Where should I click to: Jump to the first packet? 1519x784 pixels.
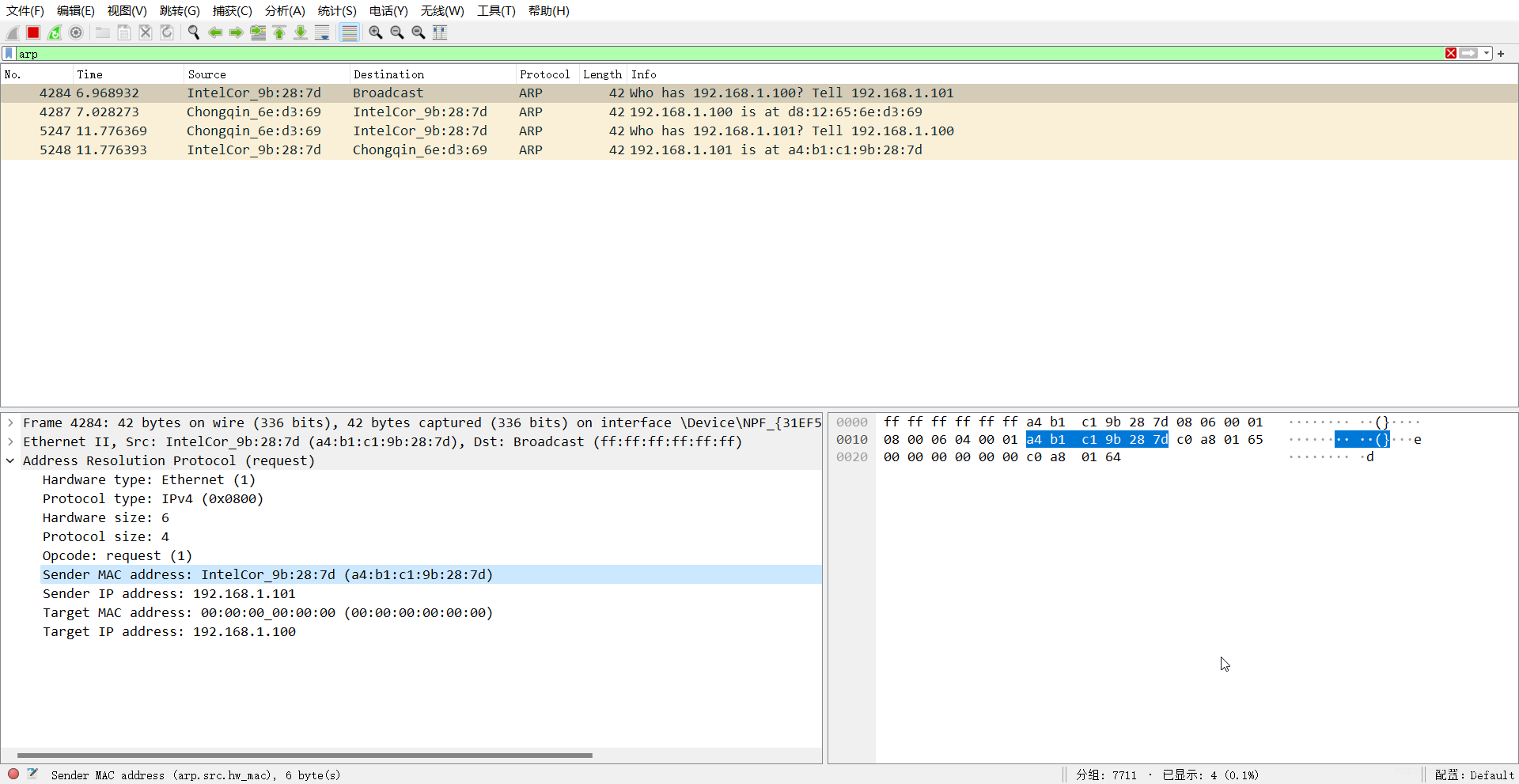[279, 32]
